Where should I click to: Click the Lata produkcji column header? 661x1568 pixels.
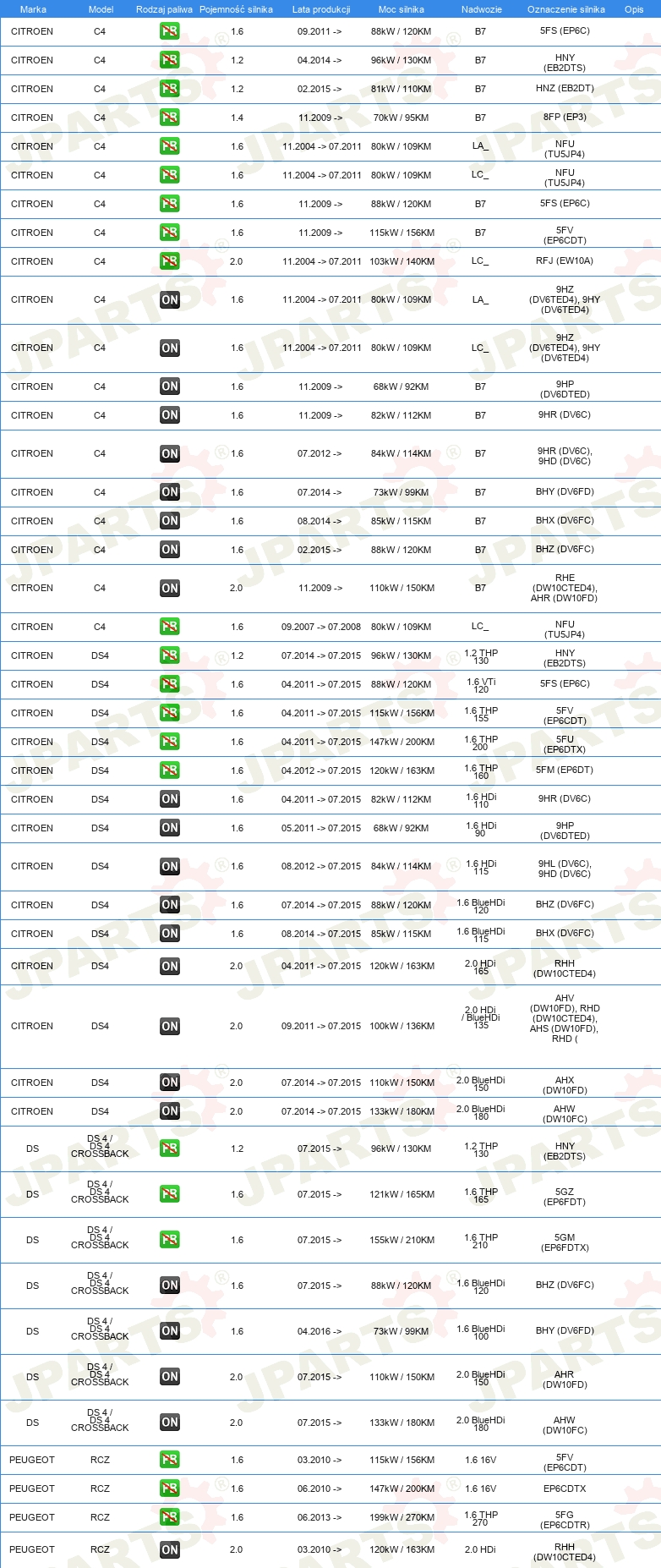(321, 9)
